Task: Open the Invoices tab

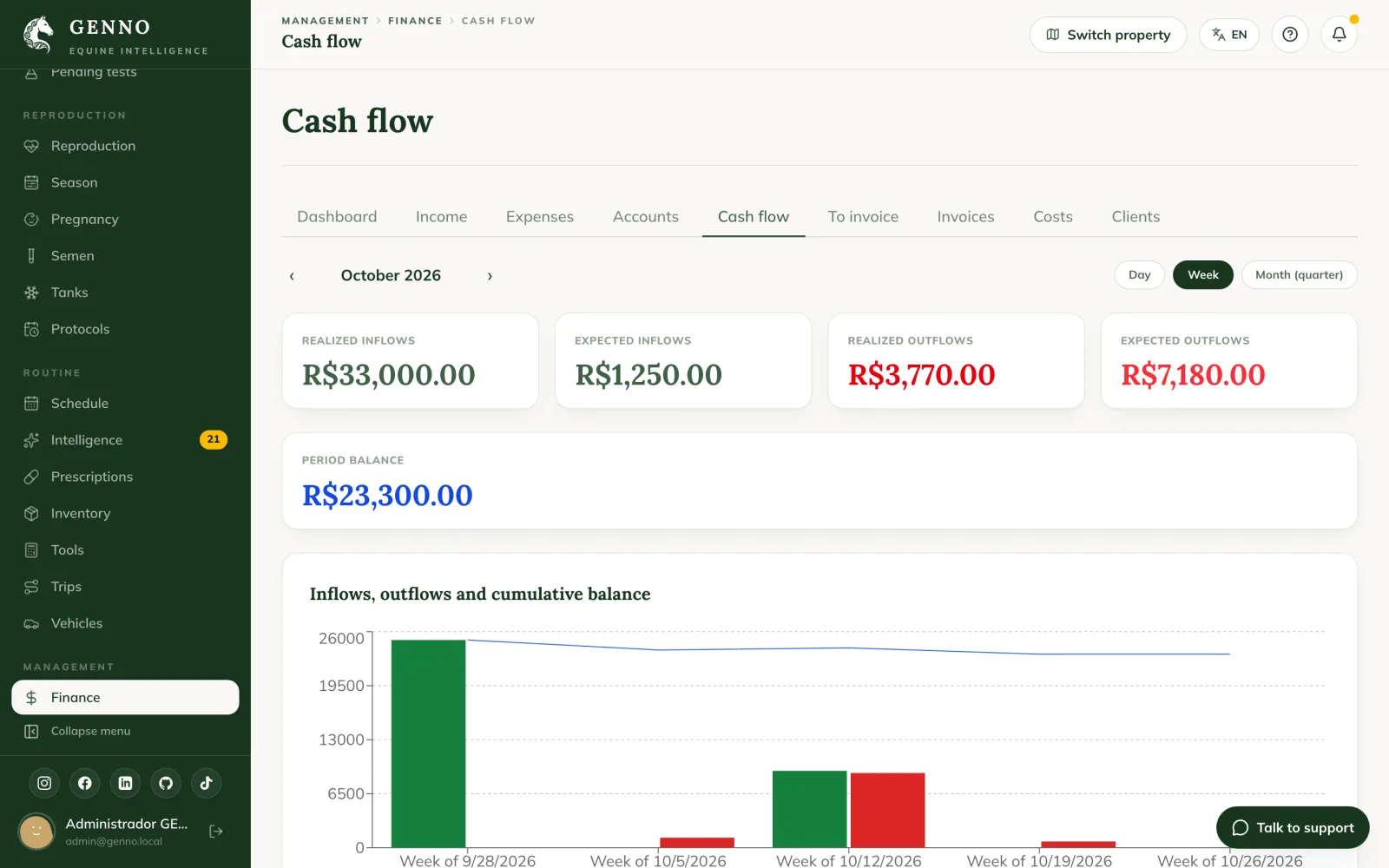Action: pyautogui.click(x=965, y=217)
